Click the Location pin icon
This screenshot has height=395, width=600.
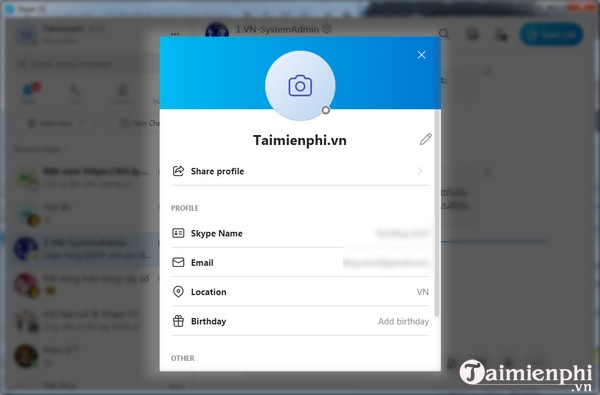pos(178,292)
